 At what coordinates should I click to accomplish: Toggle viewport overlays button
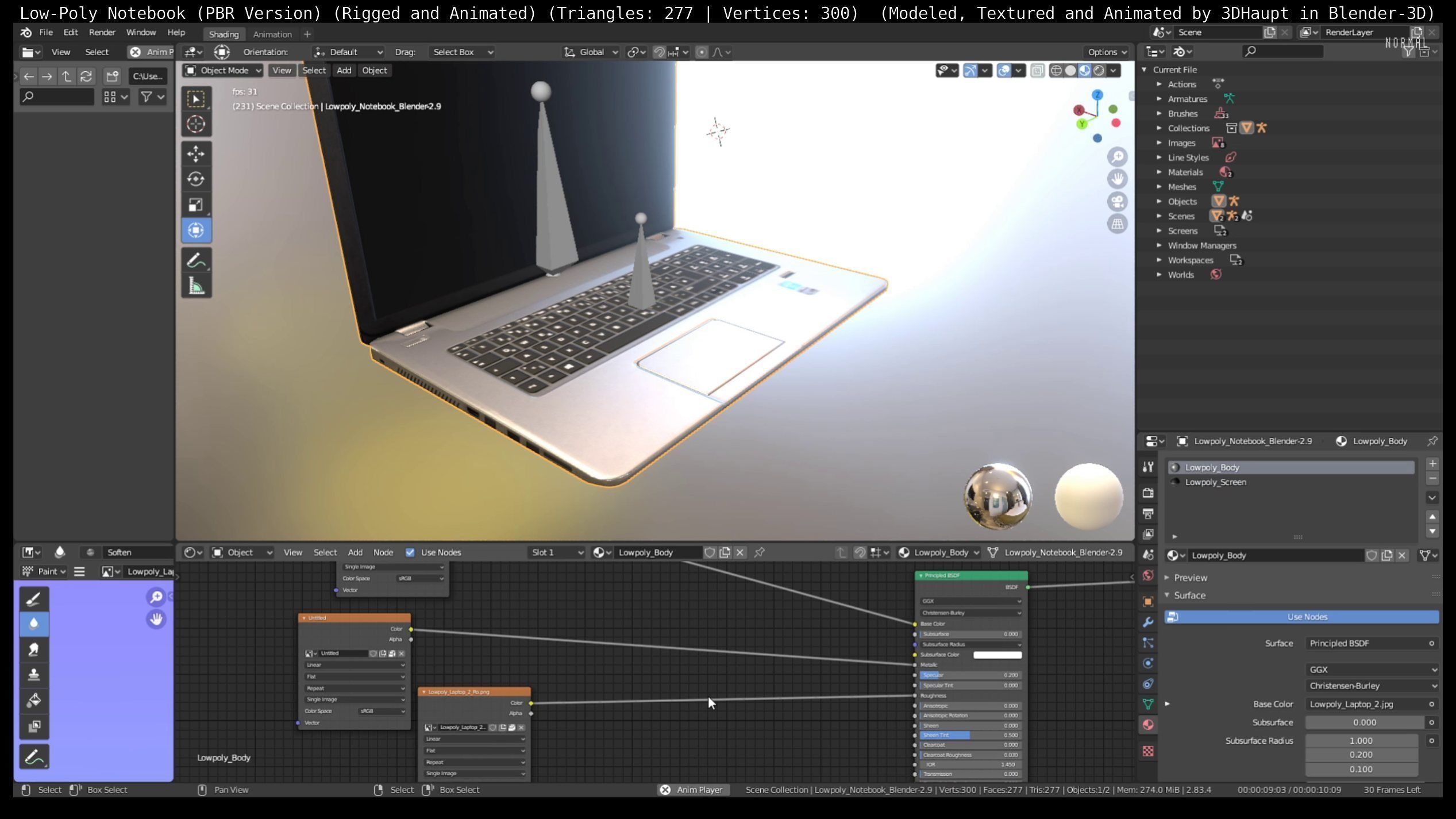[1004, 71]
